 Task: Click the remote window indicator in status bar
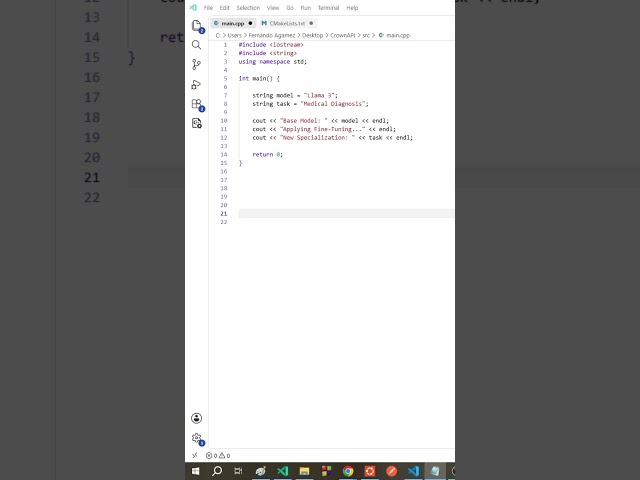tap(195, 456)
